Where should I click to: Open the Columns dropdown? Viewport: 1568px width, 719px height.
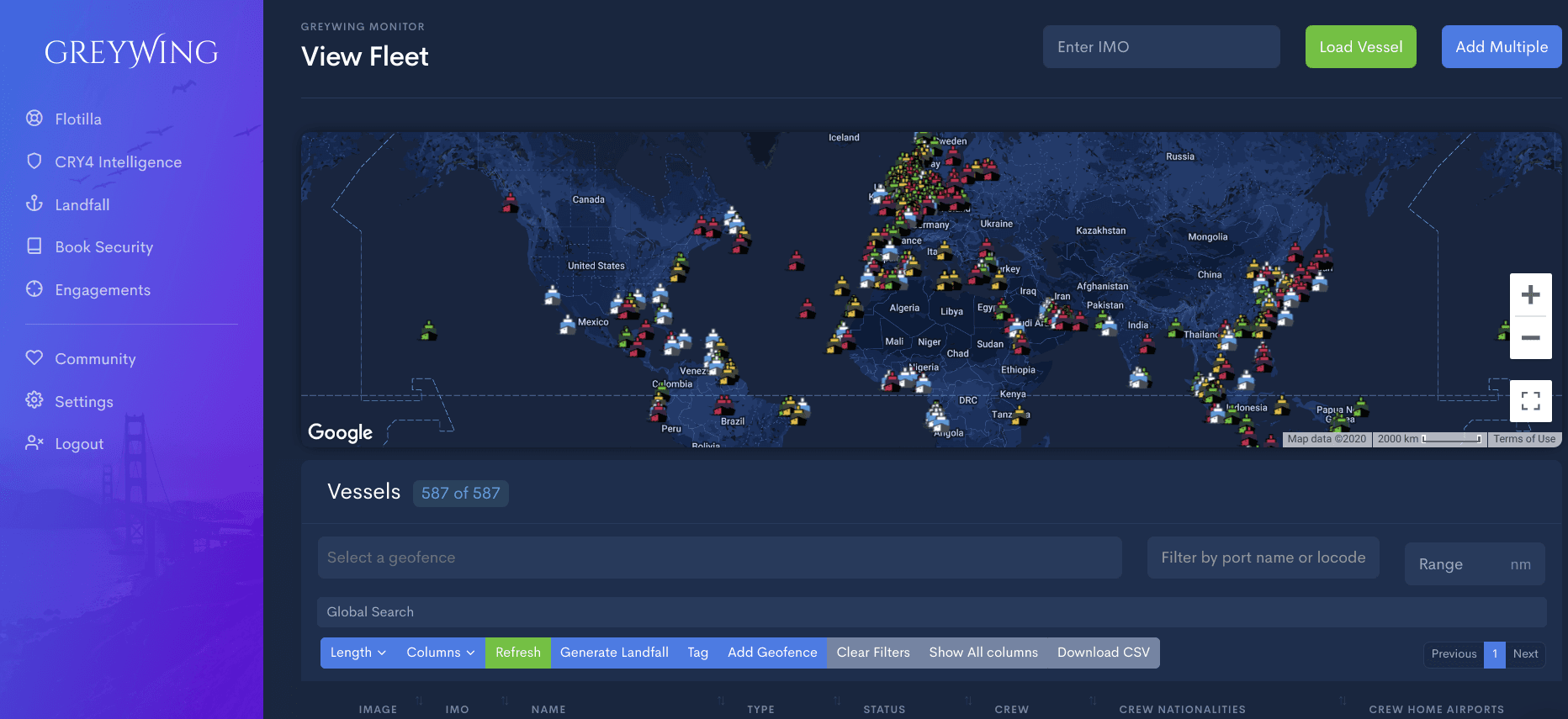point(440,653)
